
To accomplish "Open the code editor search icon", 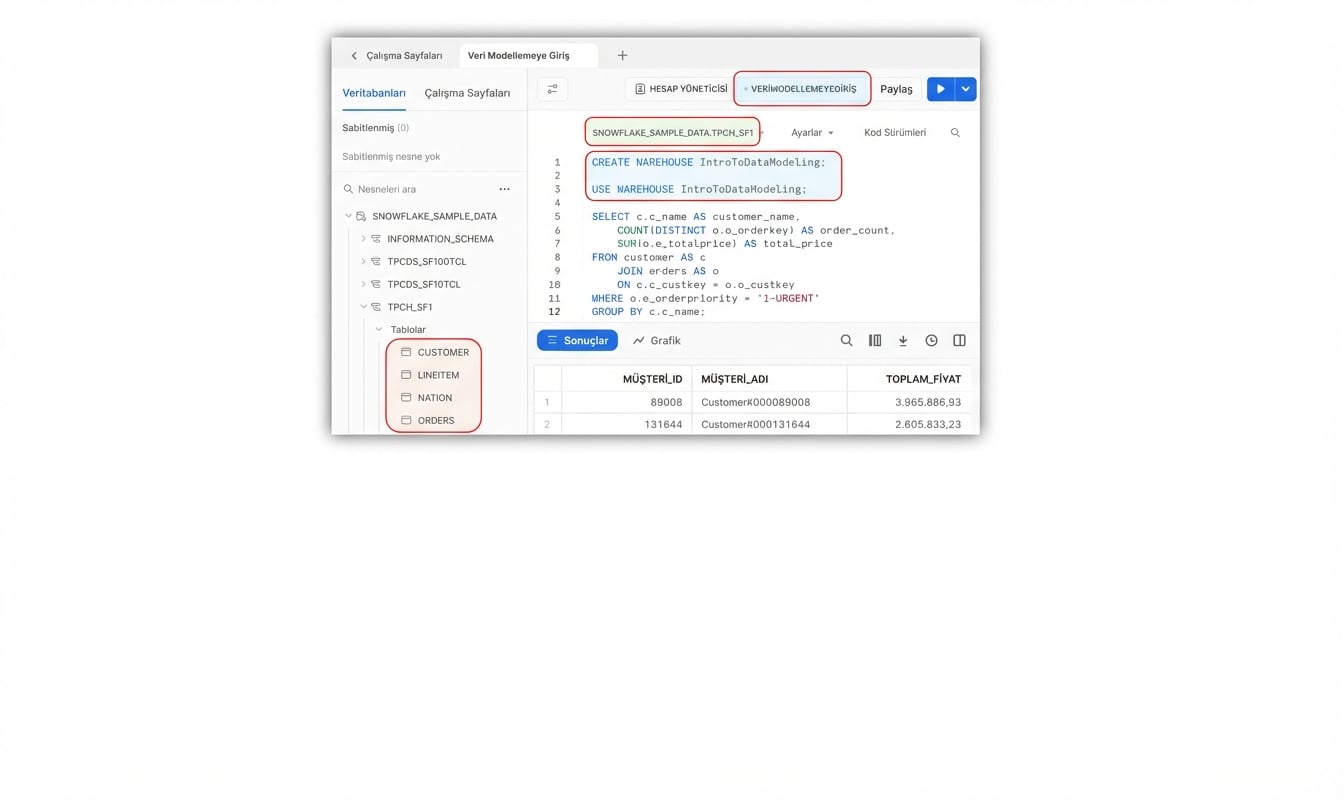I will coord(955,133).
